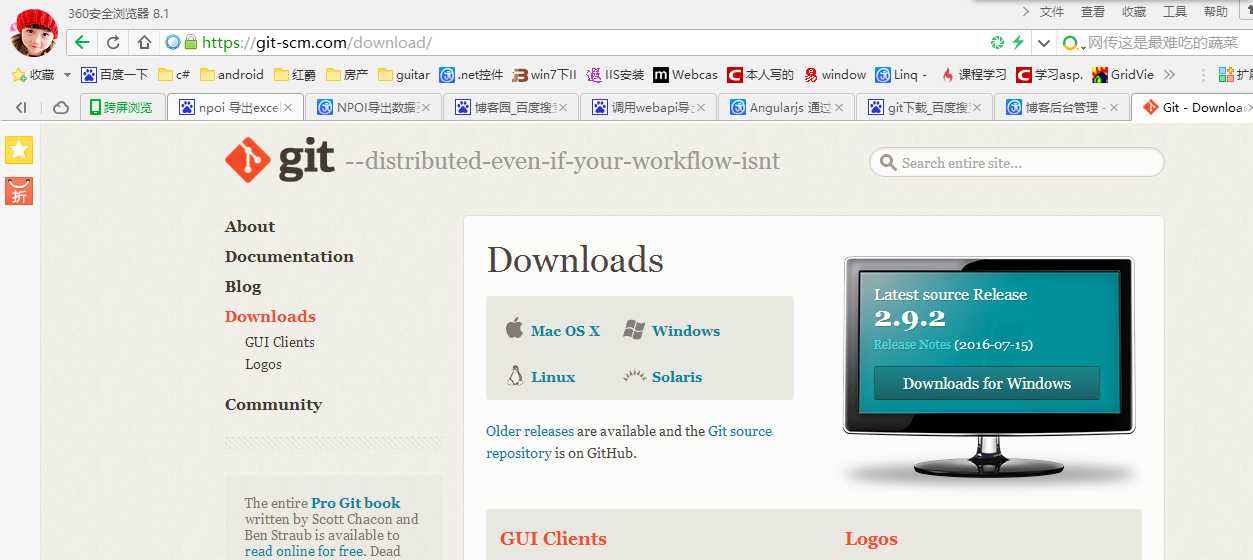Open the Community sidebar link
Viewport: 1253px width, 560px height.
coord(273,405)
